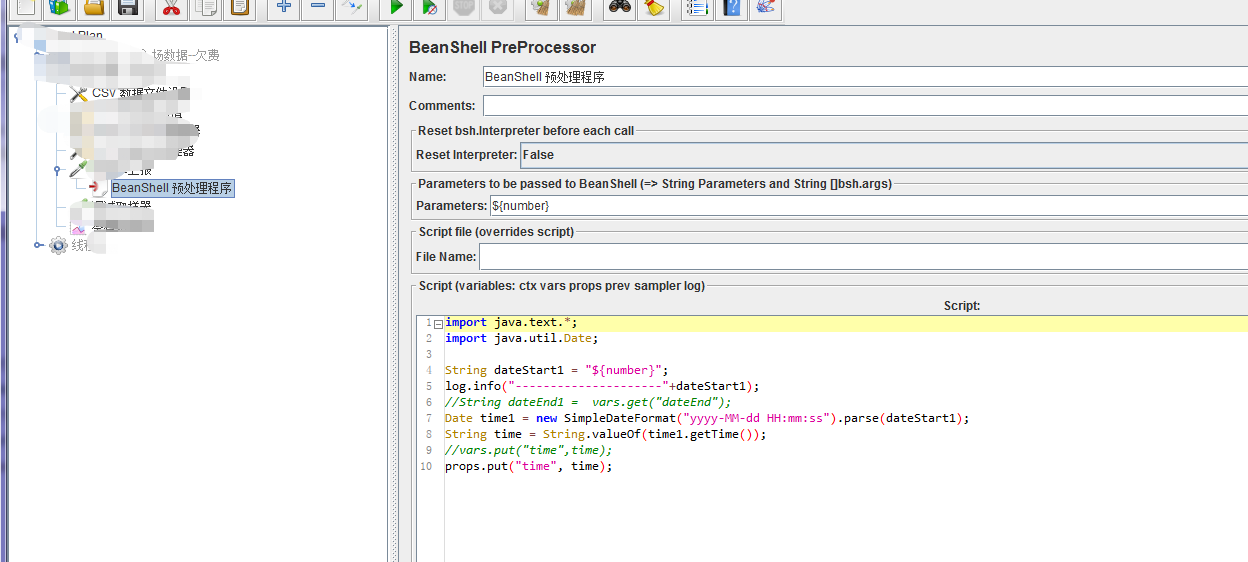Screen dimensions: 1248x562
Task: Open the Function Helper list icon
Action: click(697, 8)
